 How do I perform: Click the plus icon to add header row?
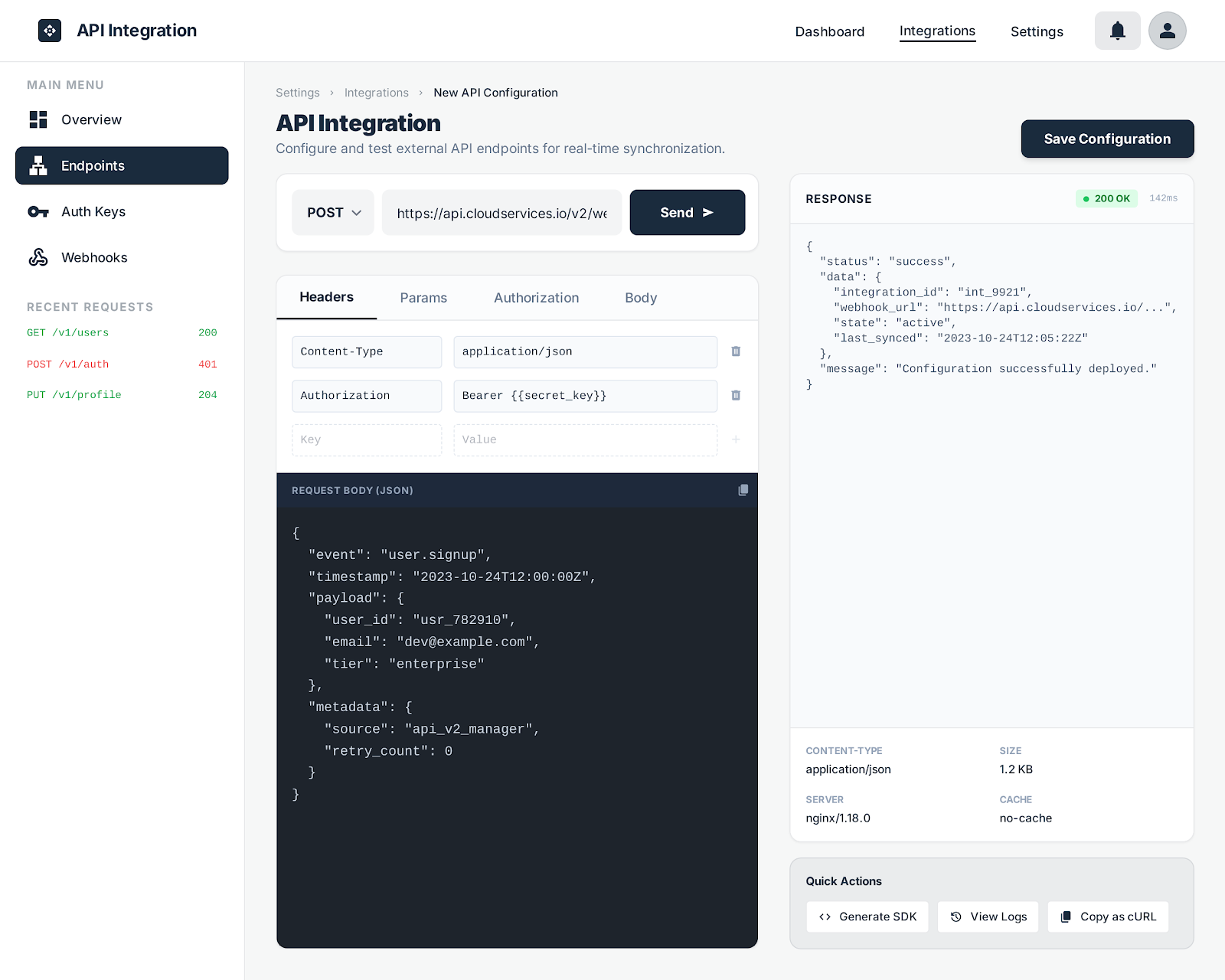click(735, 439)
